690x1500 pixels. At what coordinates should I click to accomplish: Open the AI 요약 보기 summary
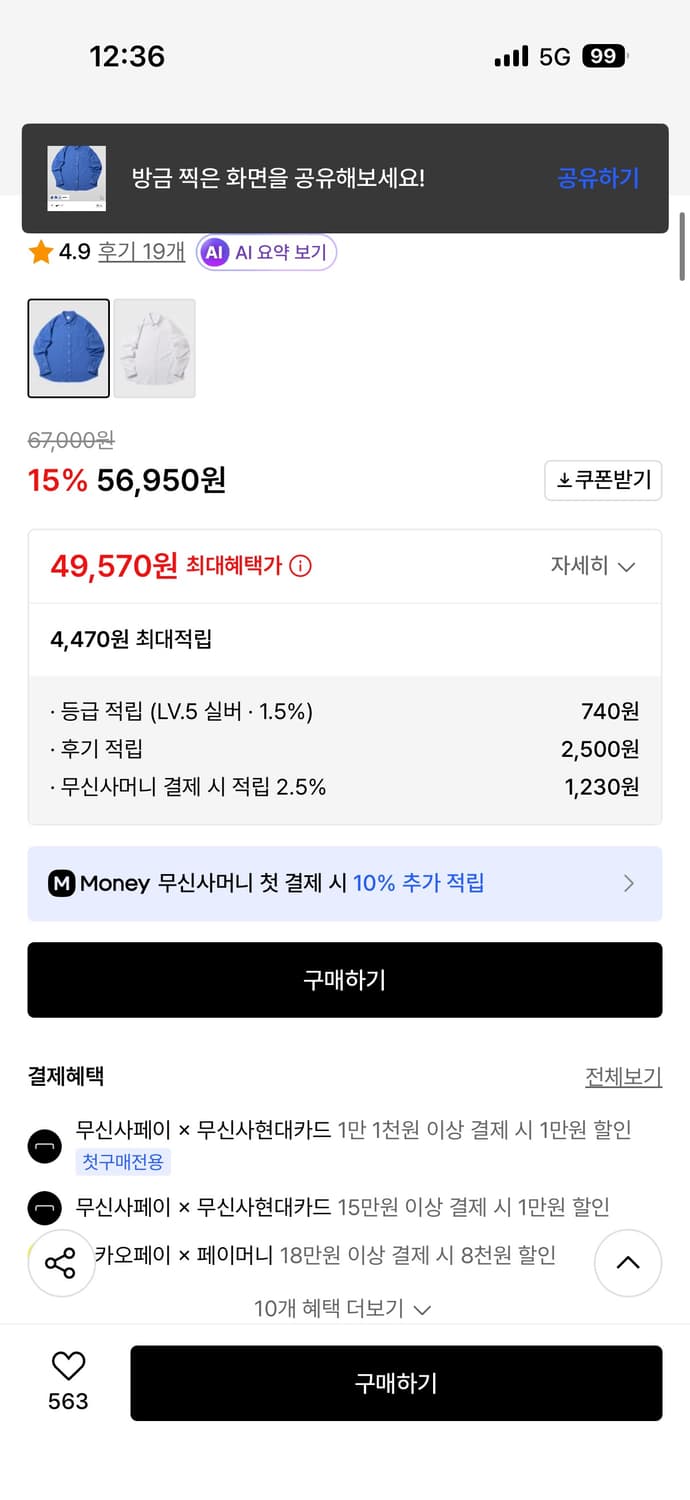pos(265,253)
